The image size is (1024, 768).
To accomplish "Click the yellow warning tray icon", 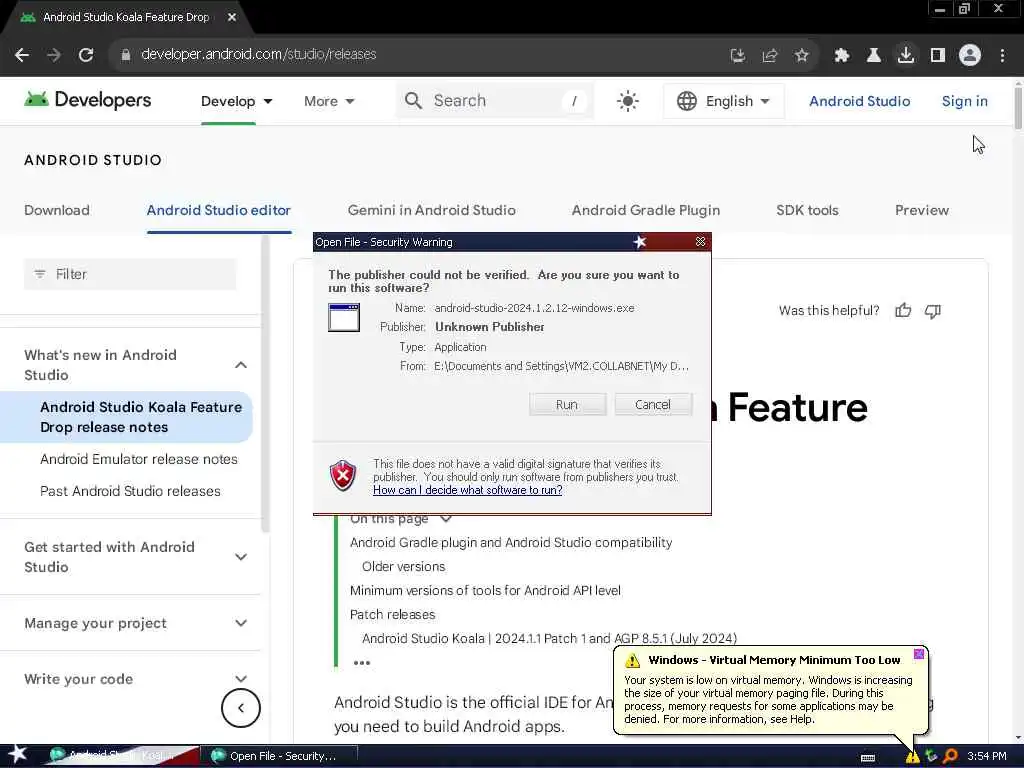I will click(912, 756).
